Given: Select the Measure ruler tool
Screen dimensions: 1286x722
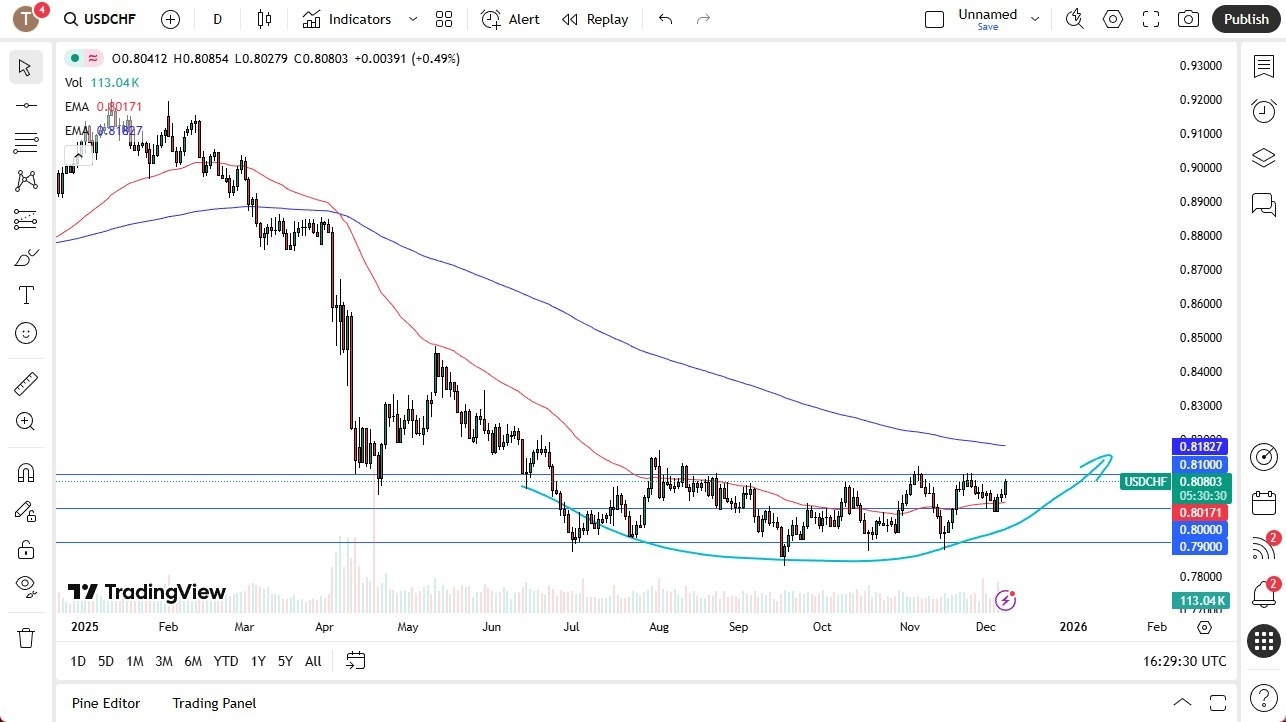Looking at the screenshot, I should (x=25, y=383).
